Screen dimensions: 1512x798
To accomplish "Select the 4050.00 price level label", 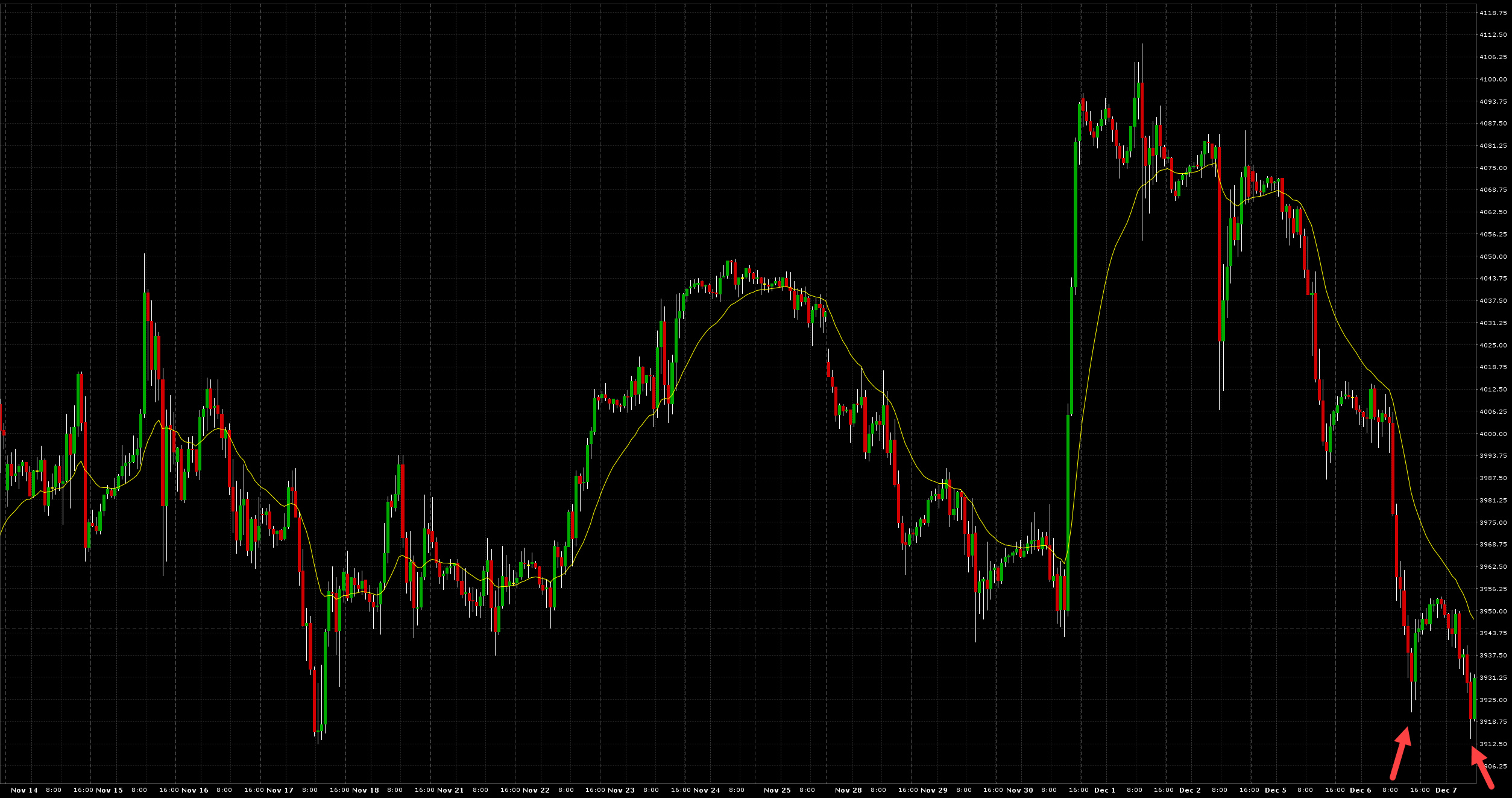I will click(x=1493, y=257).
